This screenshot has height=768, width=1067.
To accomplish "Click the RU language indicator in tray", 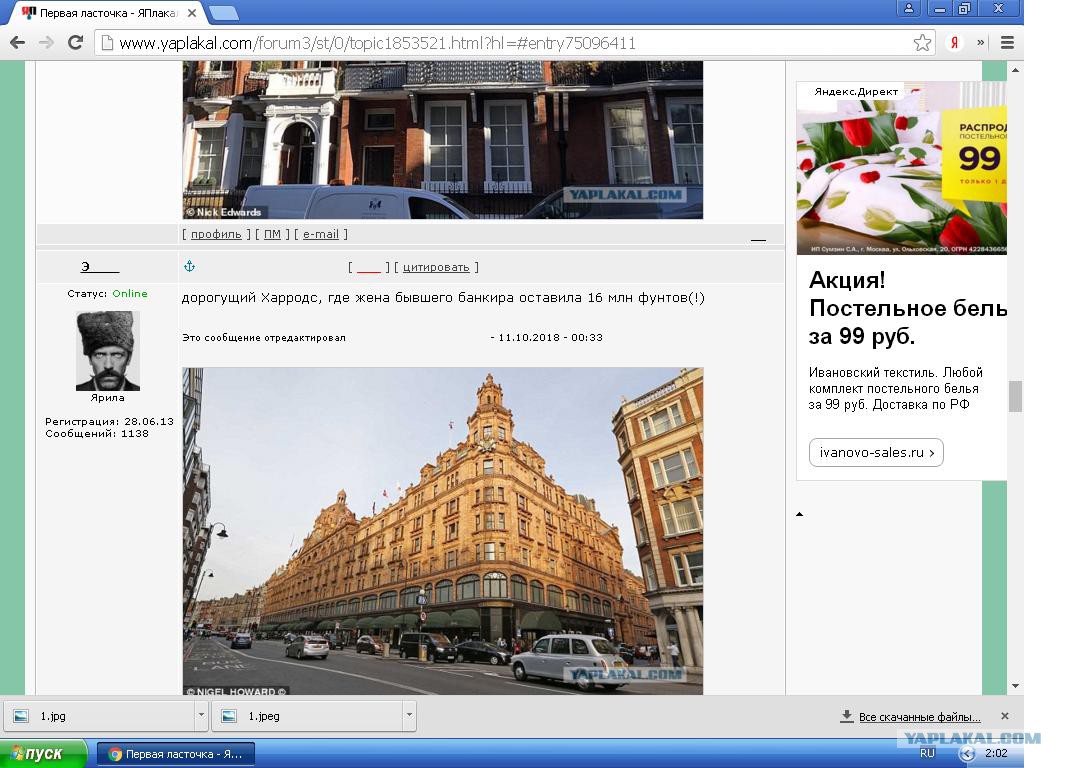I will pyautogui.click(x=927, y=753).
